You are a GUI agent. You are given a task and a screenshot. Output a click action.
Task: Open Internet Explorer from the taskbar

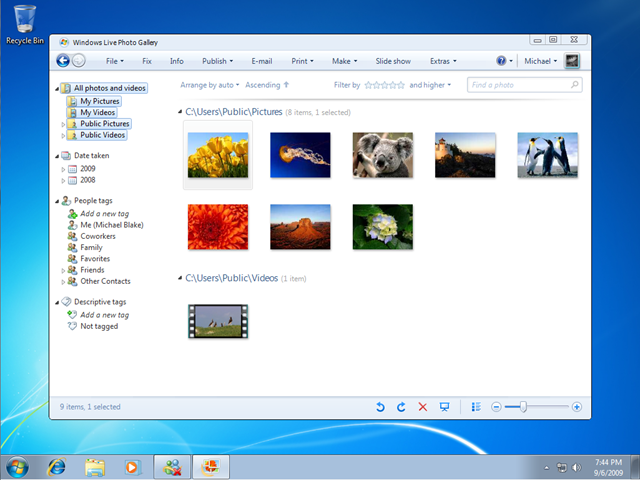tap(57, 466)
